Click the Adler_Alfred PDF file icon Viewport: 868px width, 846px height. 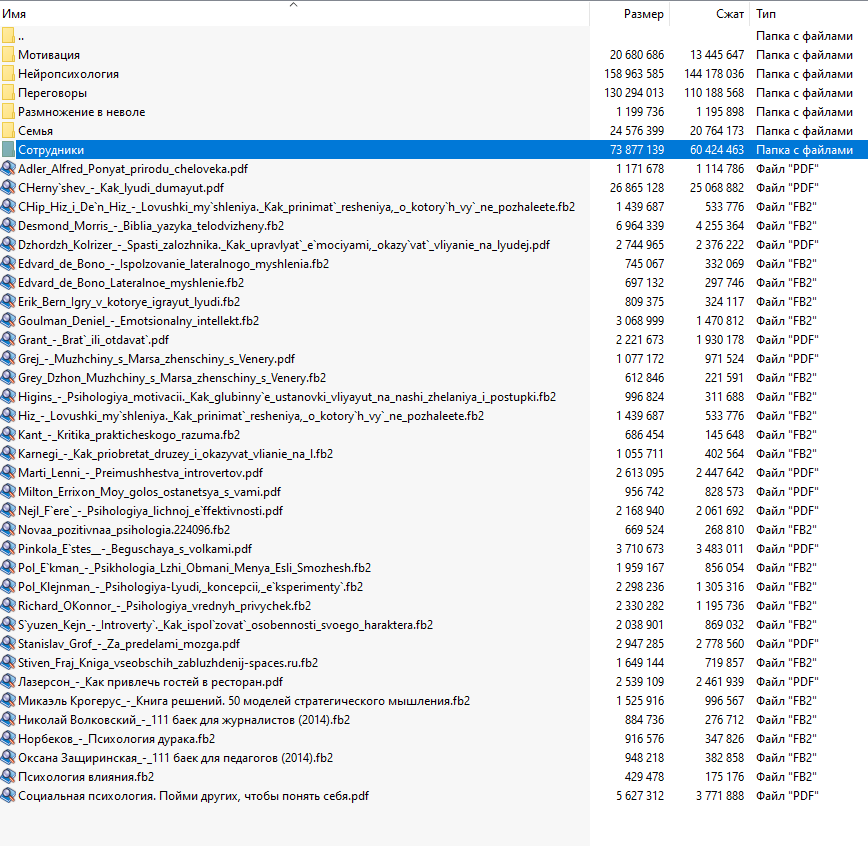pyautogui.click(x=9, y=169)
